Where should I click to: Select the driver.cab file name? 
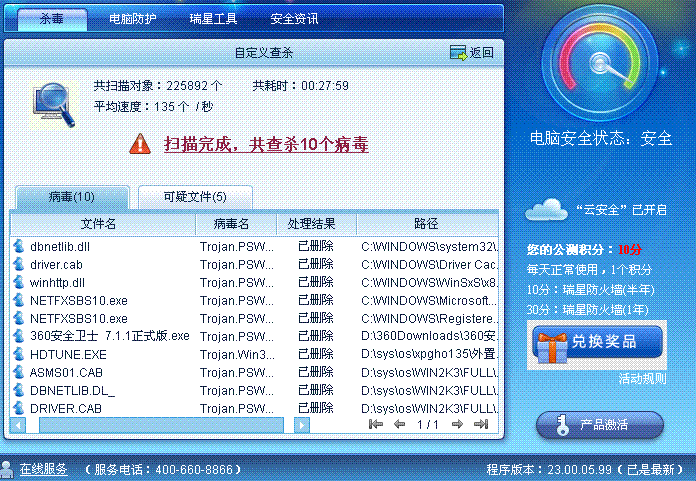click(56, 265)
